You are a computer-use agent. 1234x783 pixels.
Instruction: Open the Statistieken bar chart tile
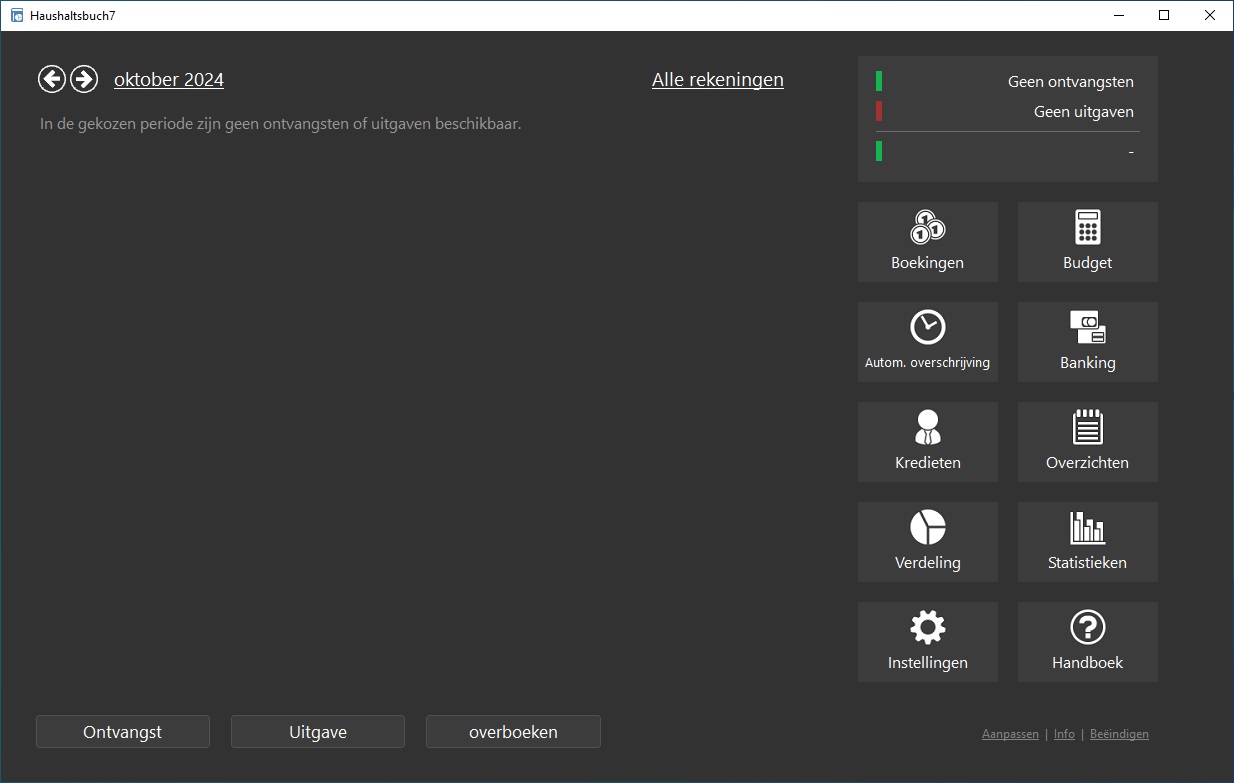point(1087,541)
